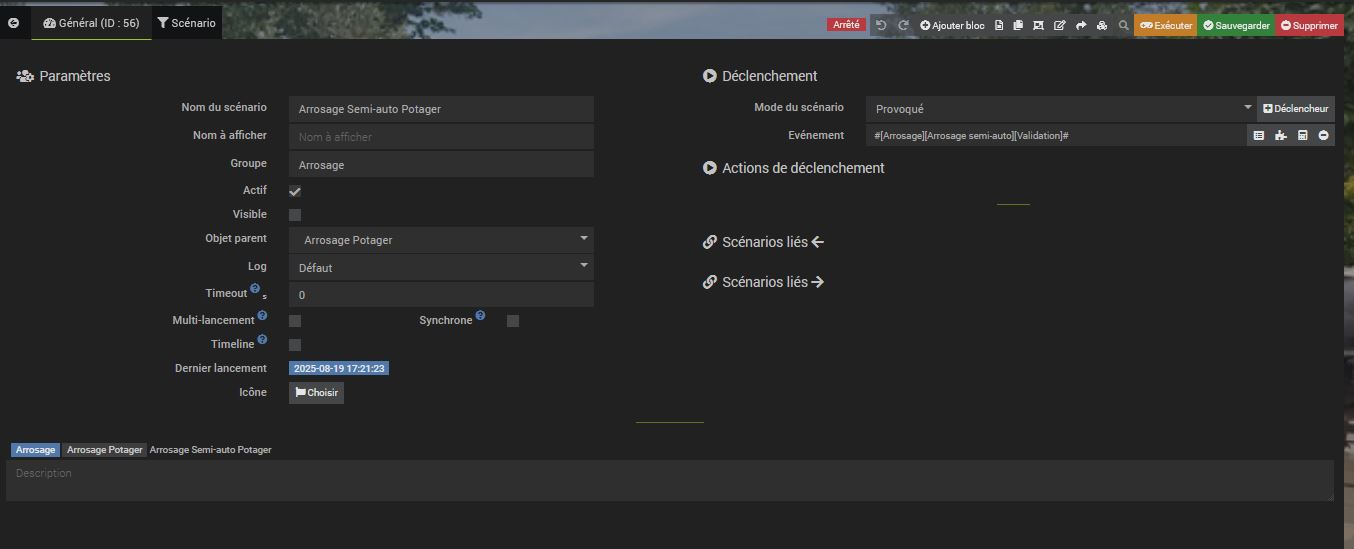Open the search magnifier icon
This screenshot has width=1354, height=549.
pos(1123,25)
